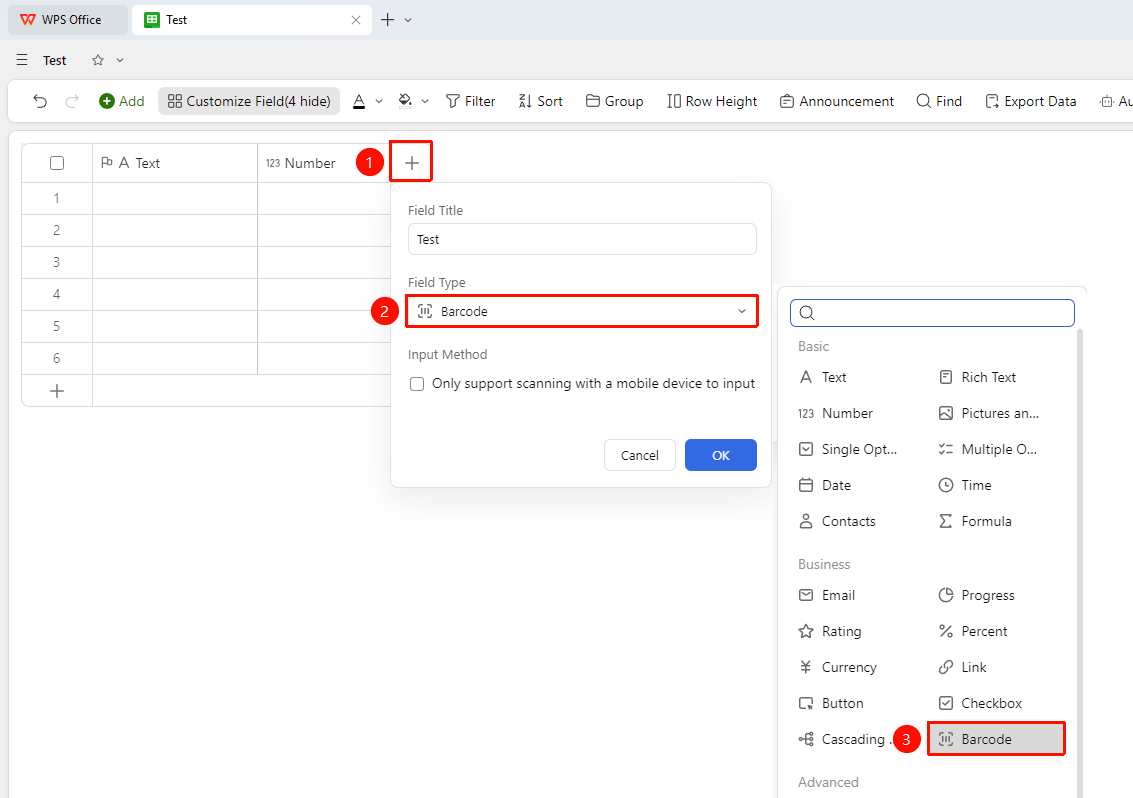Enable mobile-only scanning input checkbox
This screenshot has height=798, width=1133.
click(x=417, y=384)
